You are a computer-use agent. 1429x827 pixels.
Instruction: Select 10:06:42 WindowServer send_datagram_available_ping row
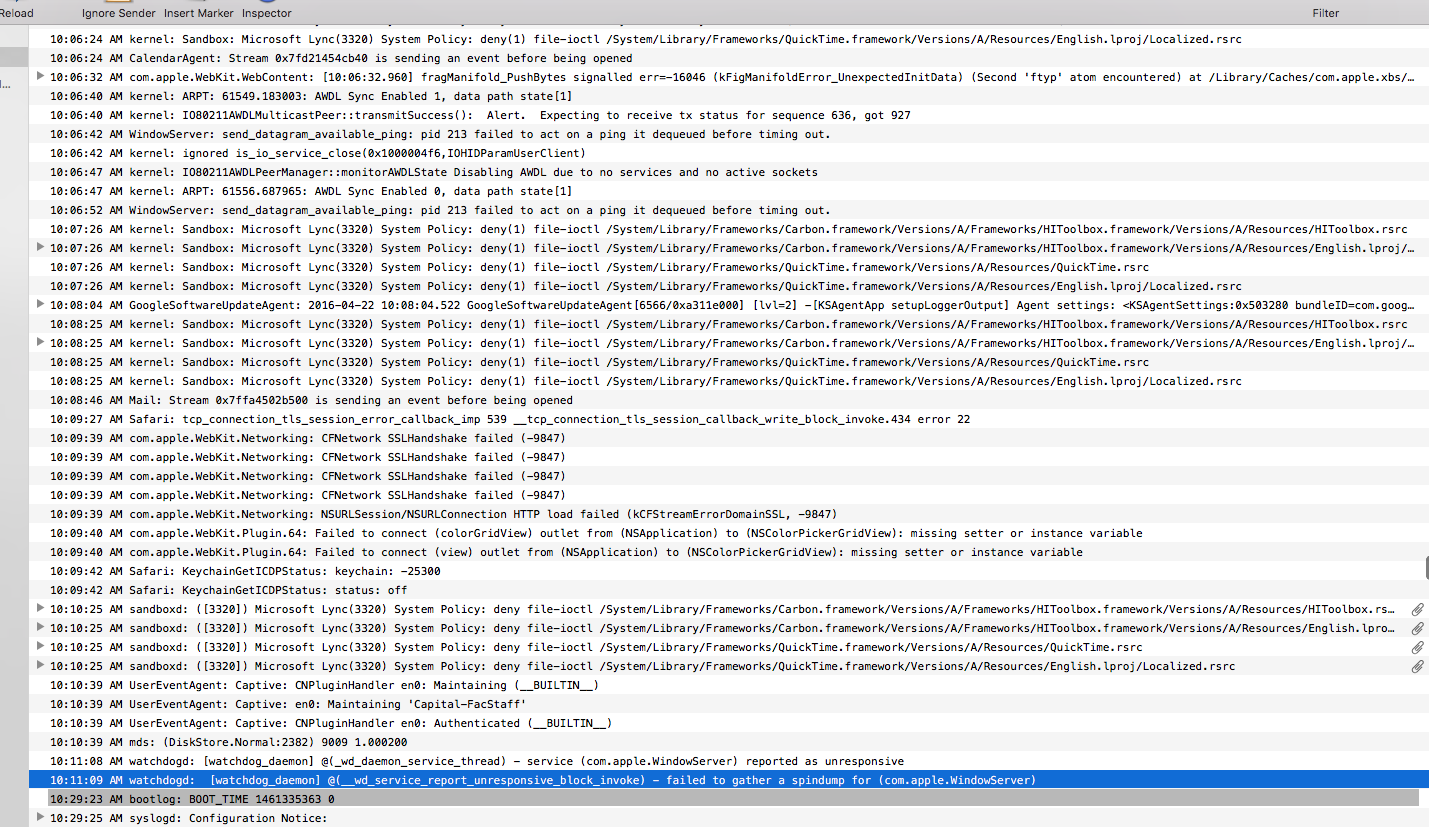point(729,134)
